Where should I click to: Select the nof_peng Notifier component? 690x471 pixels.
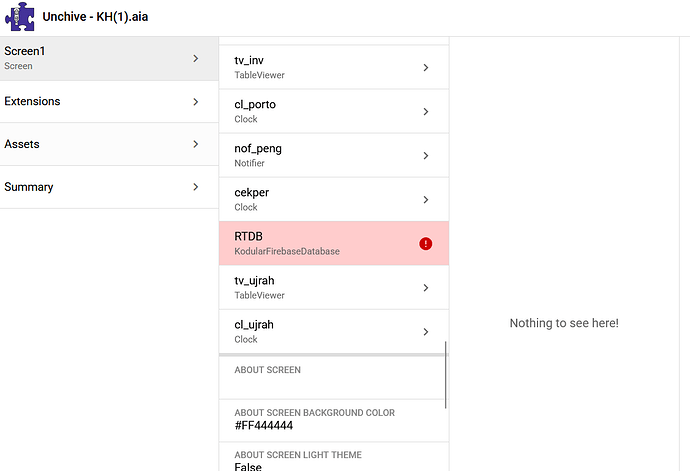(334, 155)
